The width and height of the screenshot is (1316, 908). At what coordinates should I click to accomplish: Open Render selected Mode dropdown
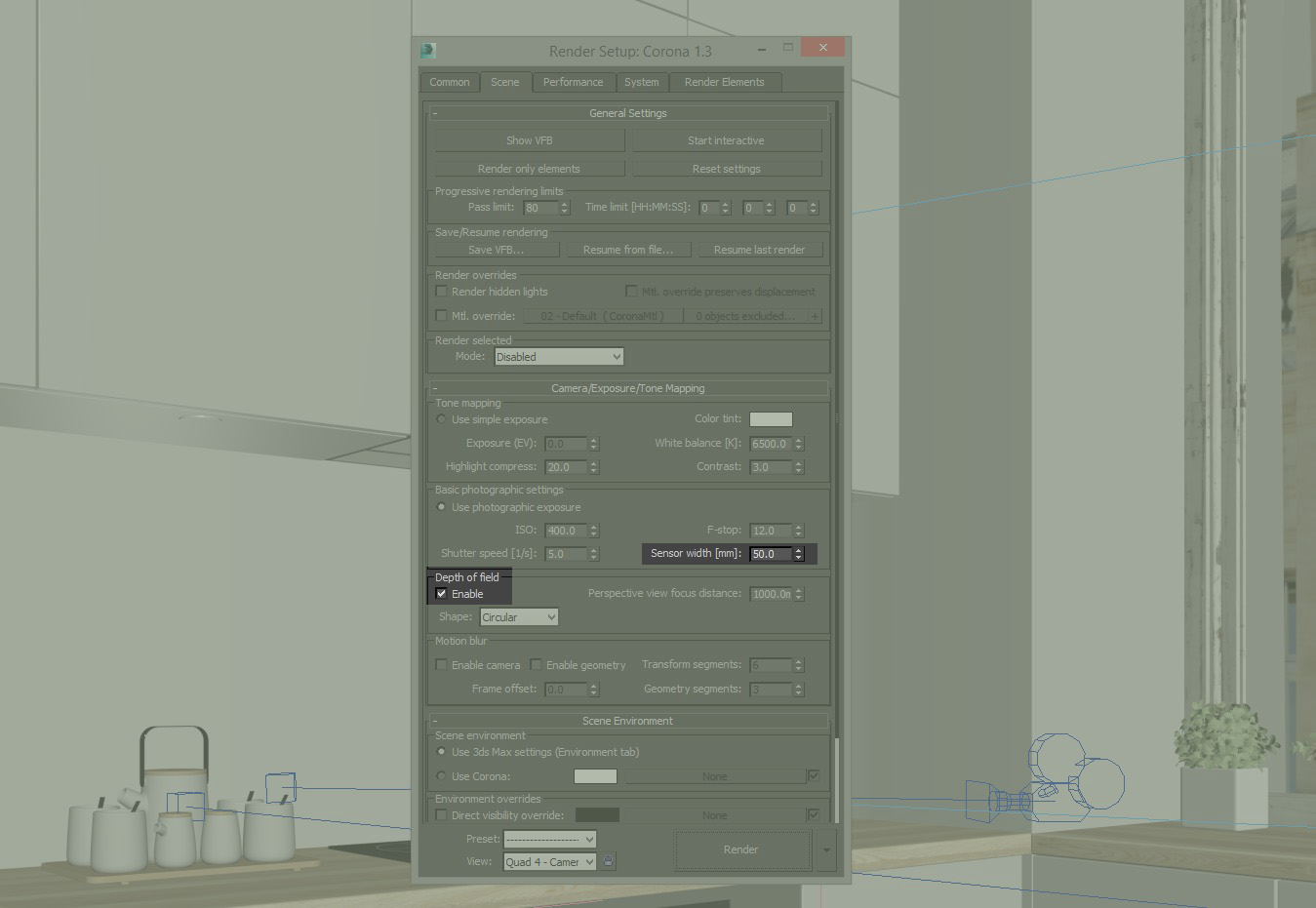click(558, 357)
